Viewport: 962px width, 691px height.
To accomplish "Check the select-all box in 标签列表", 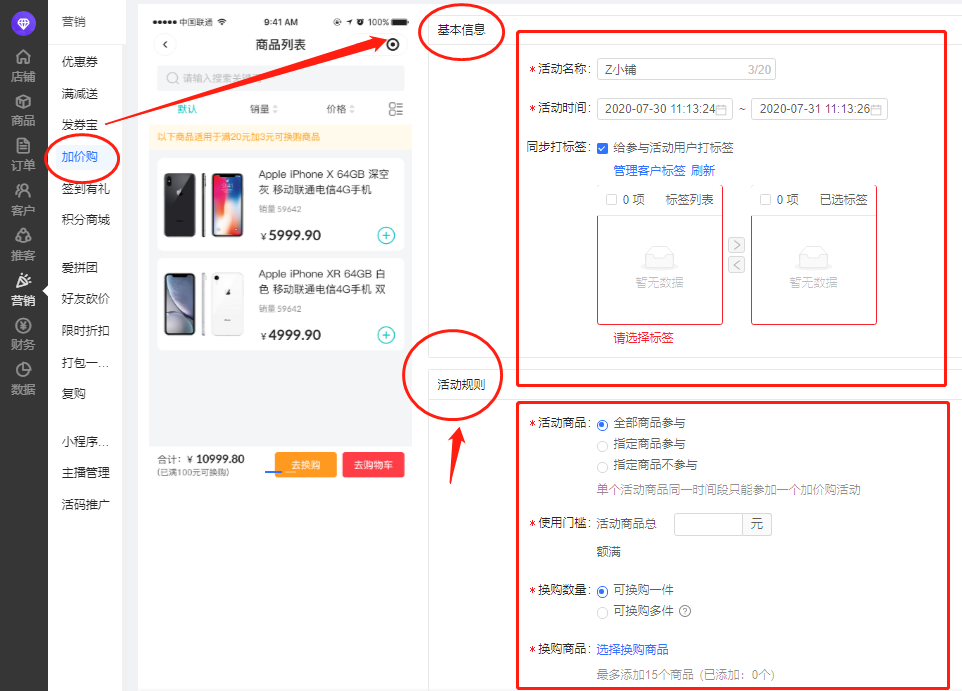I will 611,199.
